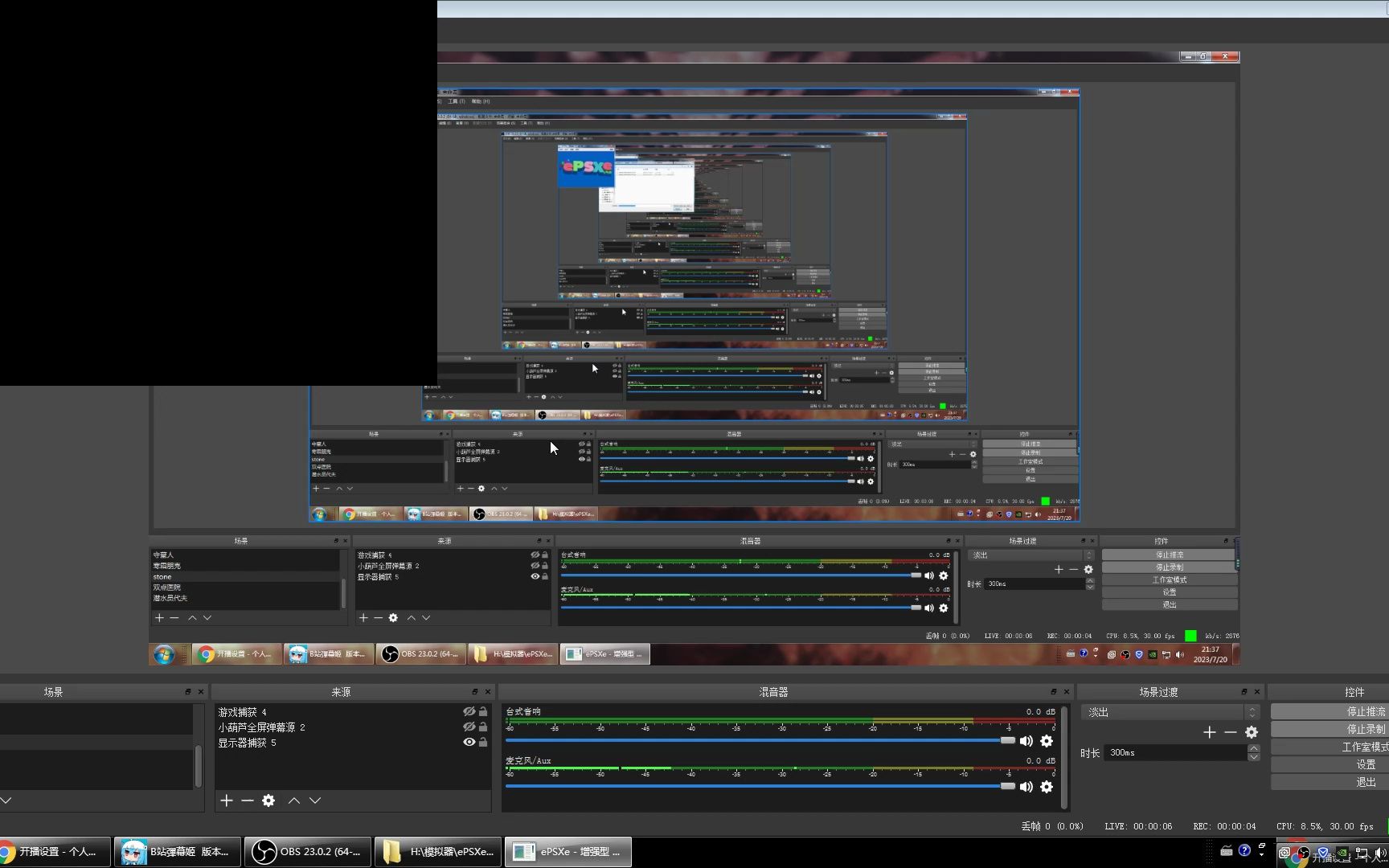Screen dimensions: 1389x868
Task: Close the 来源 dock panel
Action: (x=488, y=692)
